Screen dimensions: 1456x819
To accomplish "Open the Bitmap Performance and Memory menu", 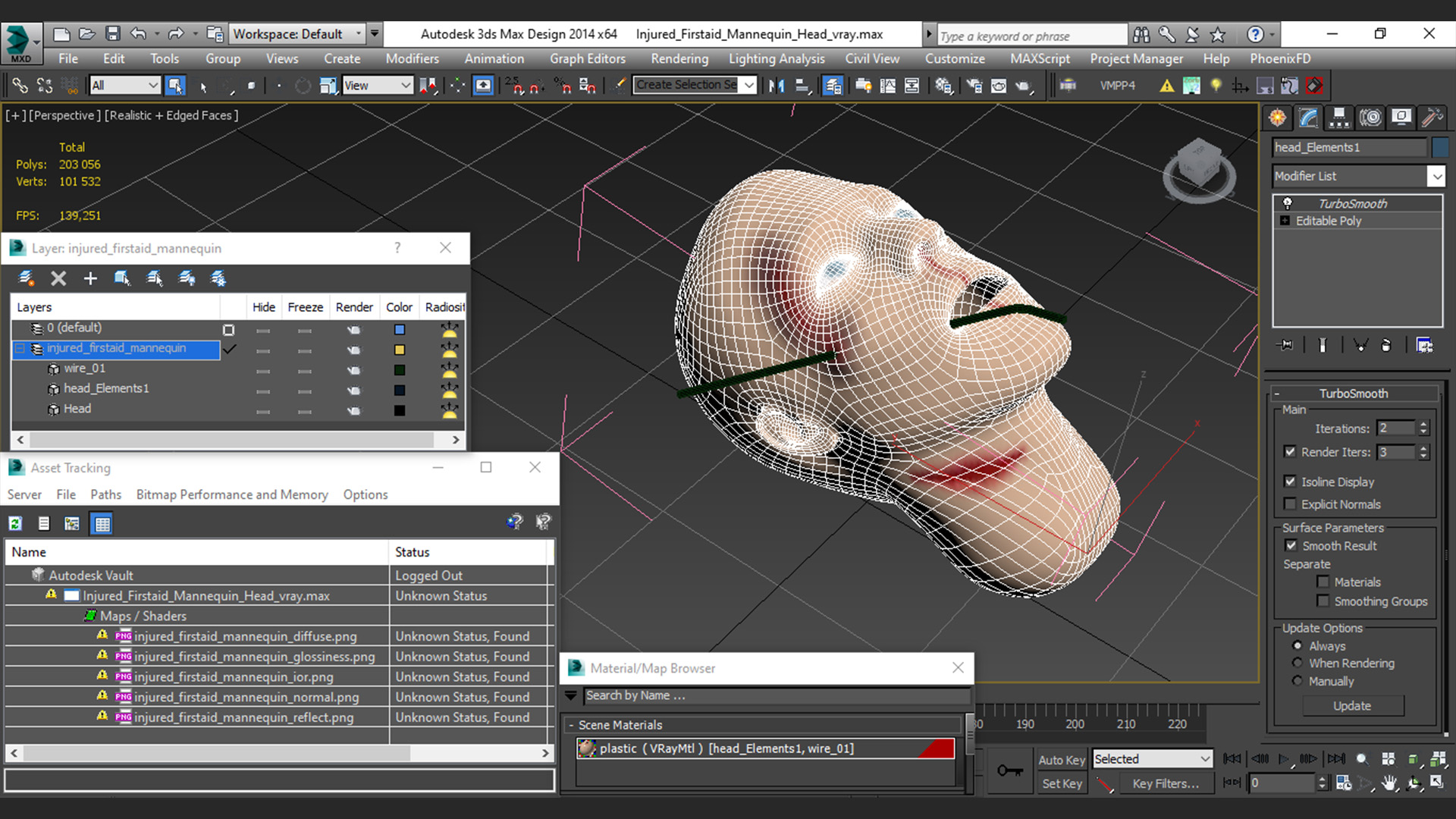I will tap(232, 494).
